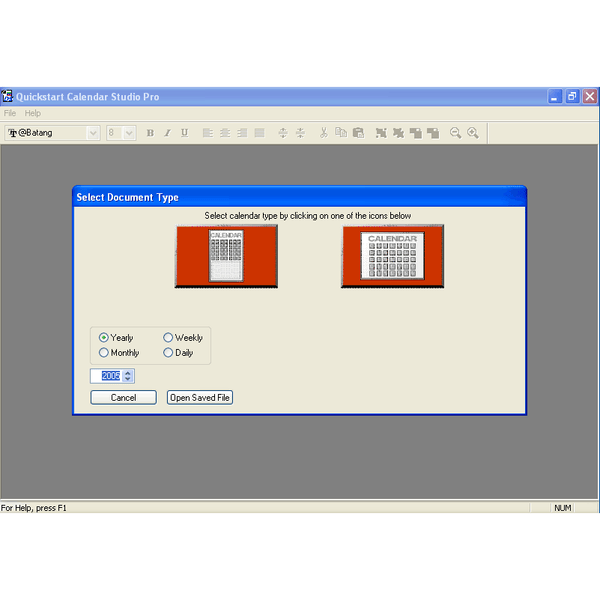Align text right using toolbar icon
This screenshot has height=600, width=600.
pyautogui.click(x=242, y=133)
